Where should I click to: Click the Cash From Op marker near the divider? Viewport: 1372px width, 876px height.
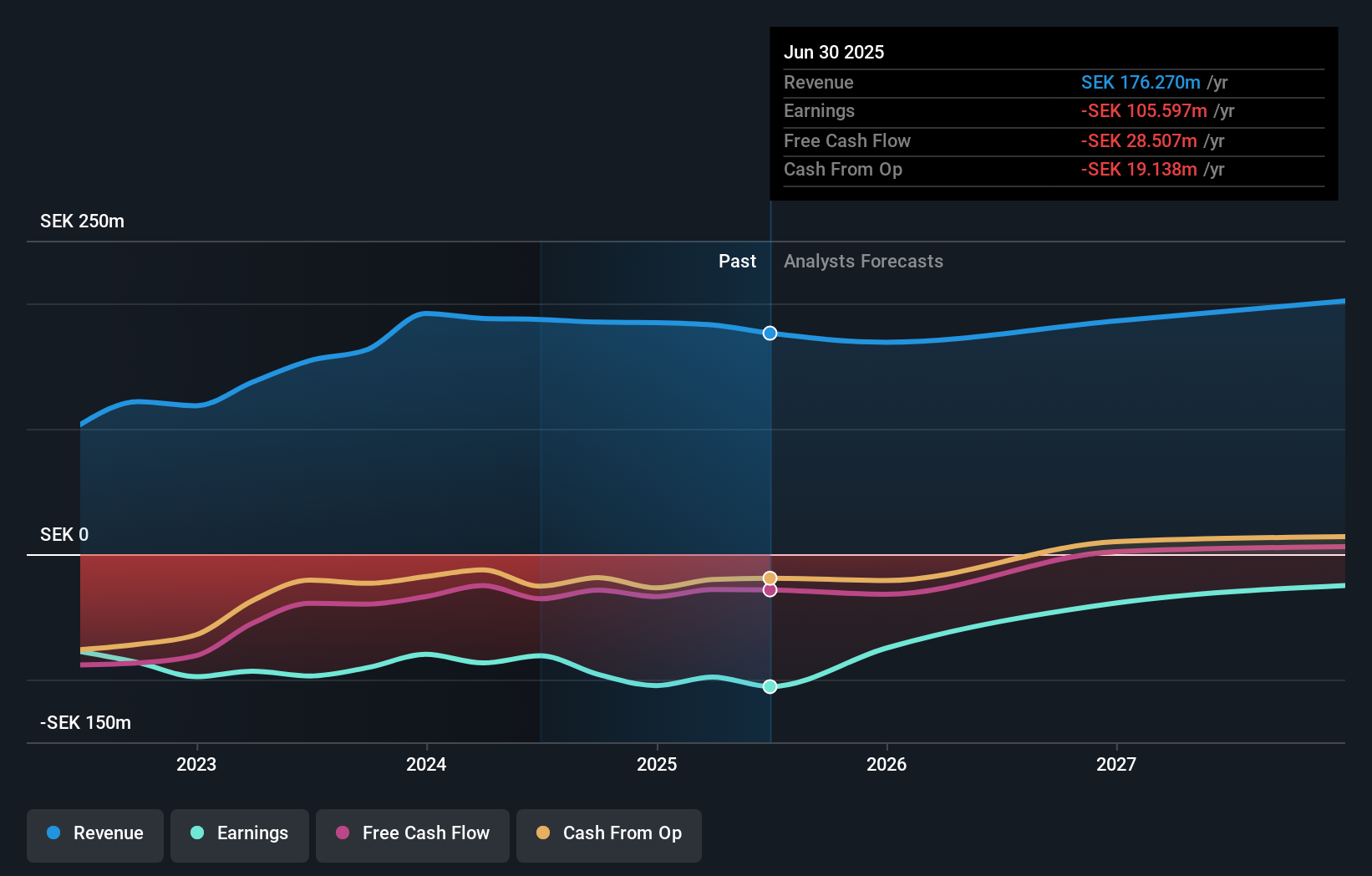pyautogui.click(x=770, y=577)
